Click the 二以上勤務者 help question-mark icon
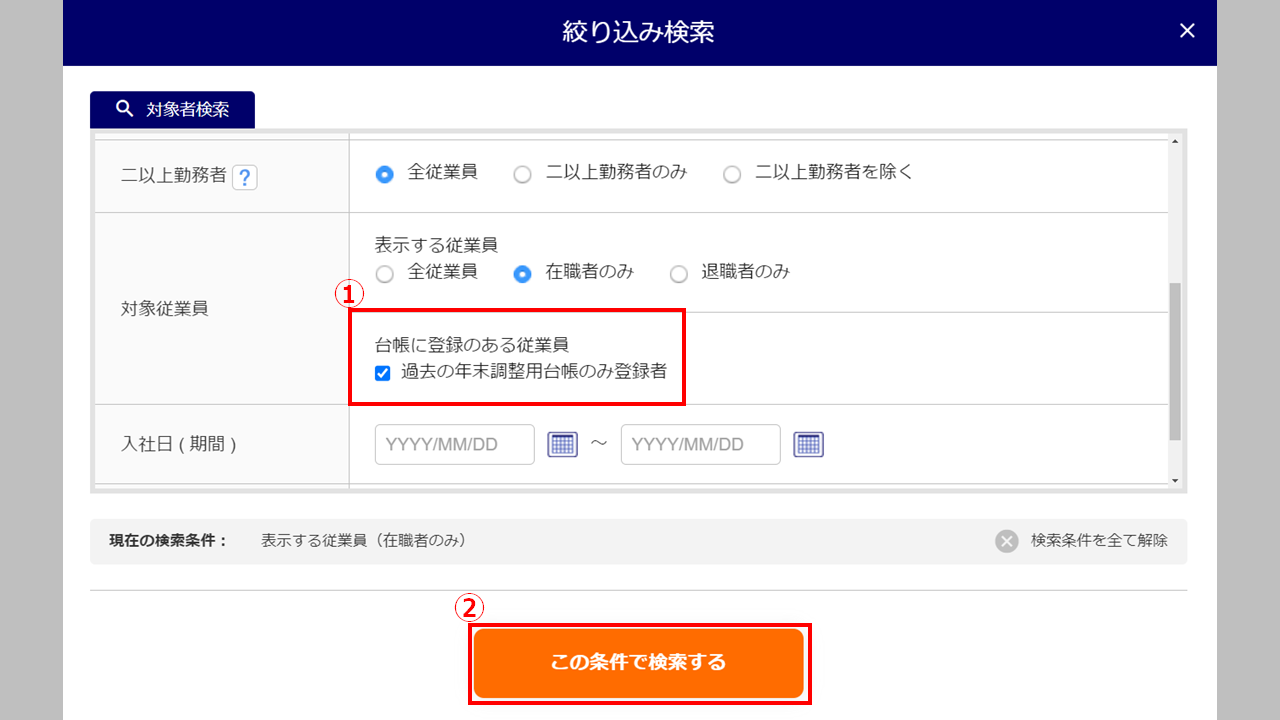Image resolution: width=1280 pixels, height=720 pixels. tap(245, 177)
